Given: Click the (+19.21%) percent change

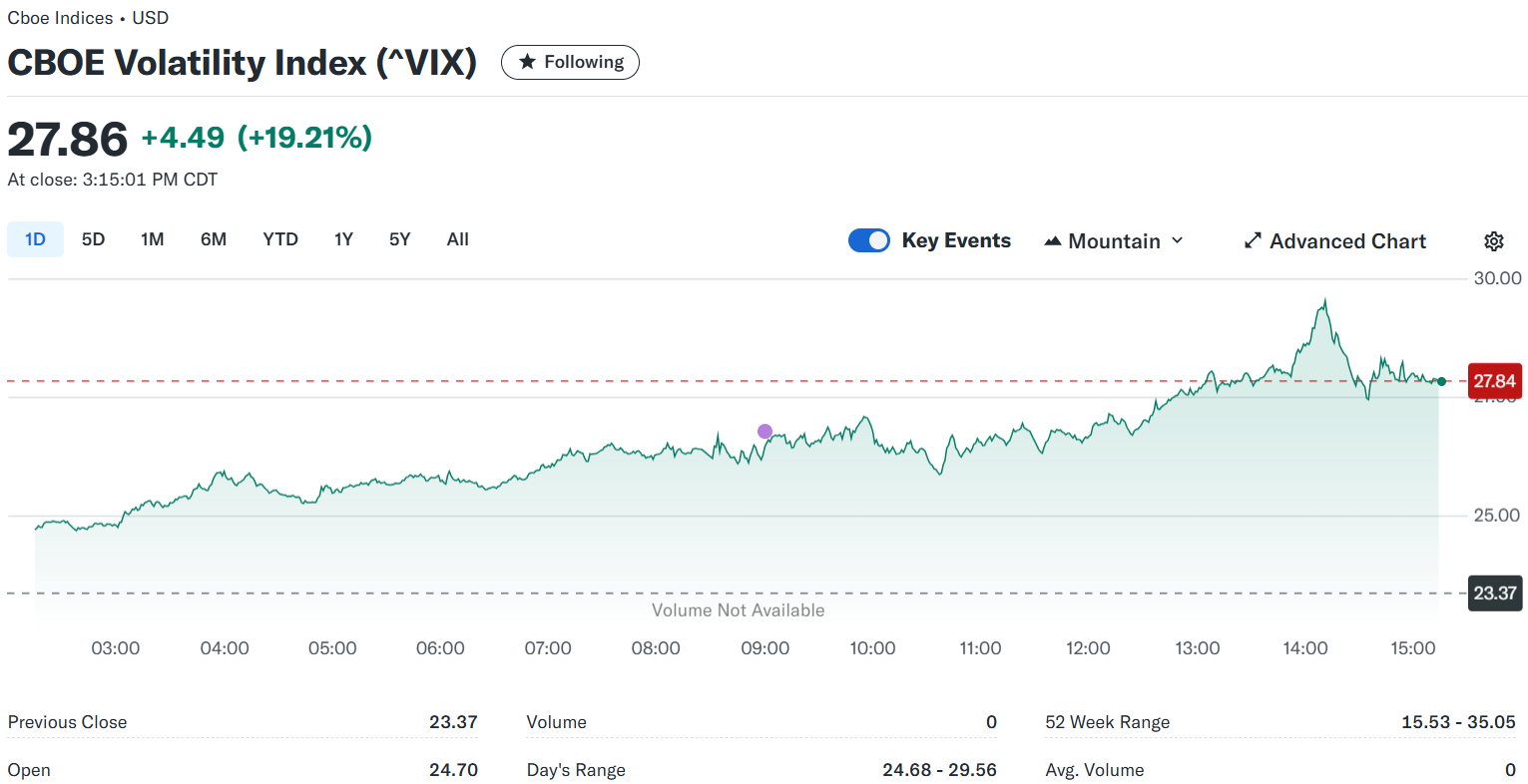Looking at the screenshot, I should pyautogui.click(x=305, y=138).
